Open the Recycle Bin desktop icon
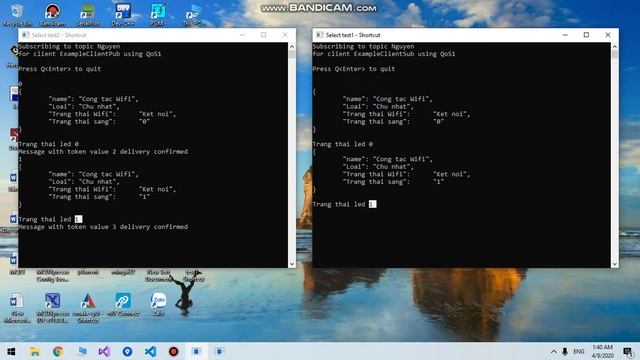This screenshot has width=640, height=360. pos(17,15)
